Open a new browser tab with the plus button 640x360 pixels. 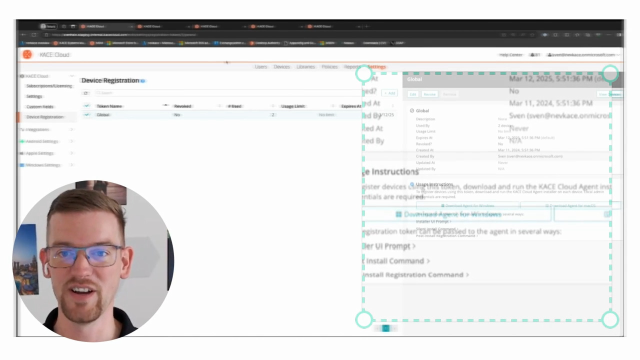coord(367,26)
